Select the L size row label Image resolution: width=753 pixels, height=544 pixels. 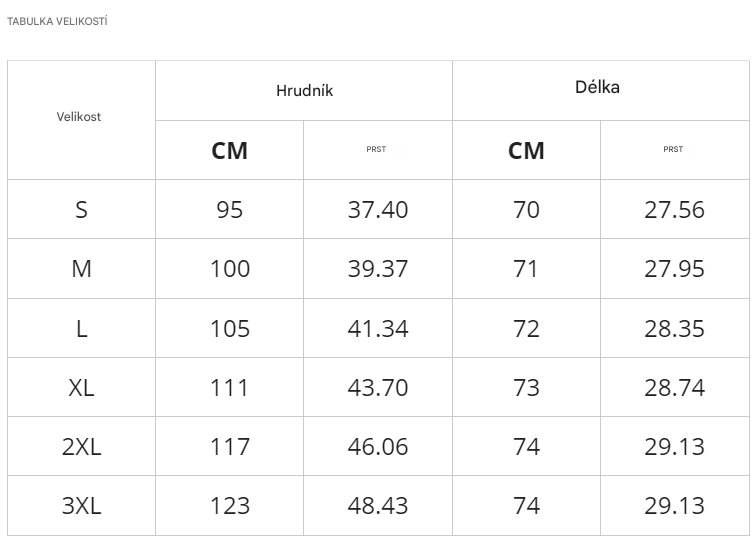[x=81, y=329]
